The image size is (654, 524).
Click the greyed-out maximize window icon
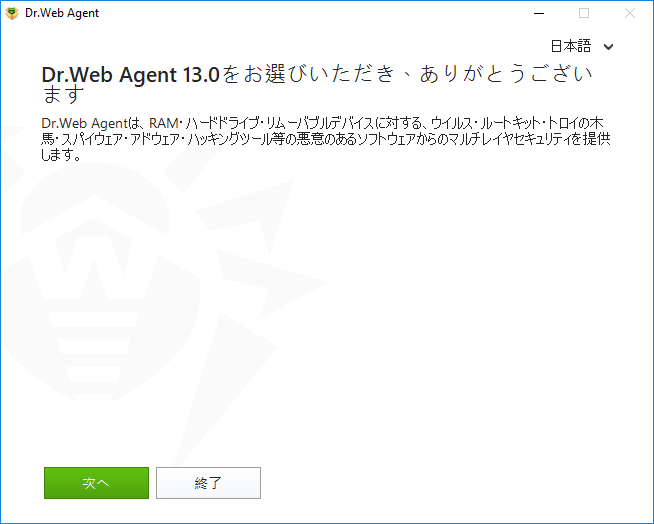tap(584, 13)
